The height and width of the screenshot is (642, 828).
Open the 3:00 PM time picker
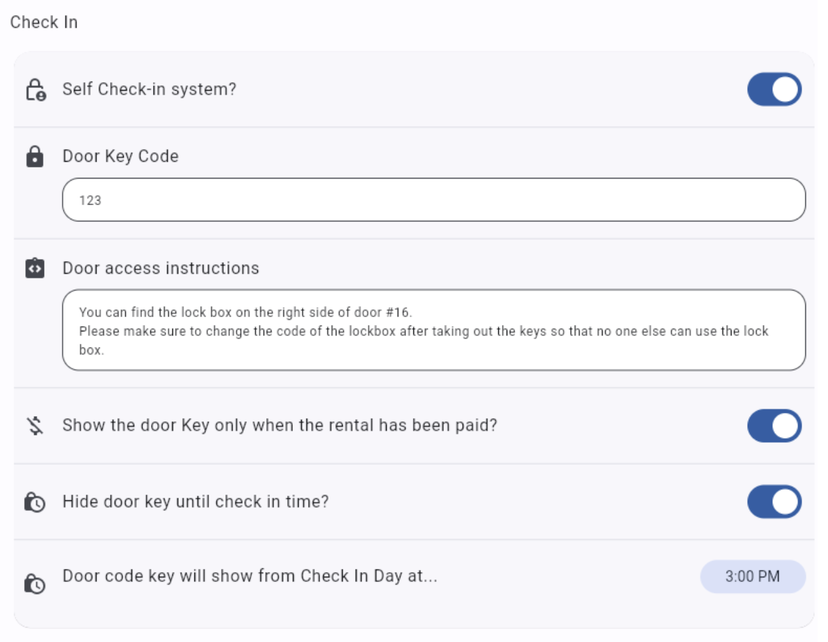[x=752, y=577]
